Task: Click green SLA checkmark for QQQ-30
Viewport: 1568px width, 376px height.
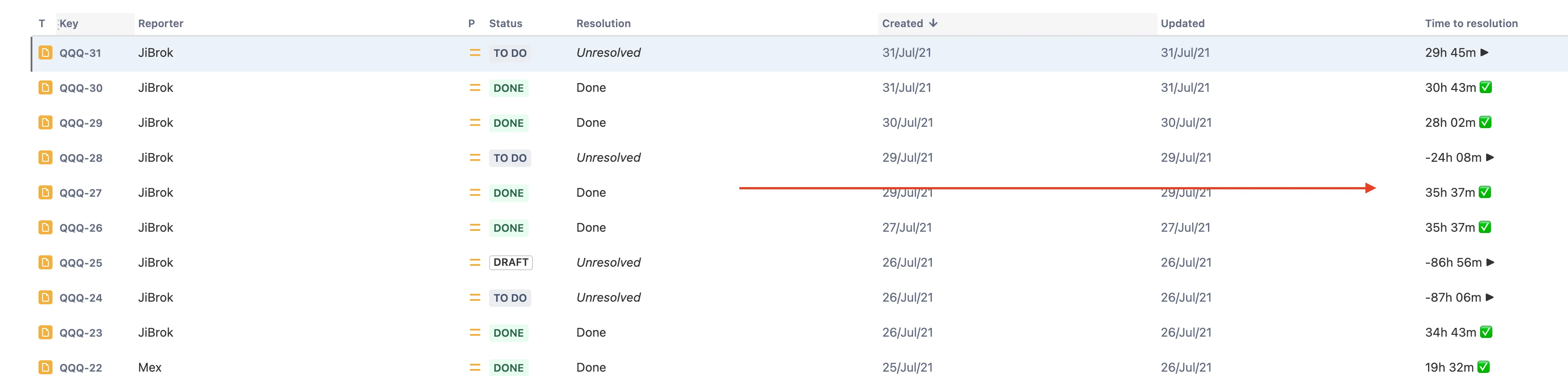Action: coord(1486,87)
